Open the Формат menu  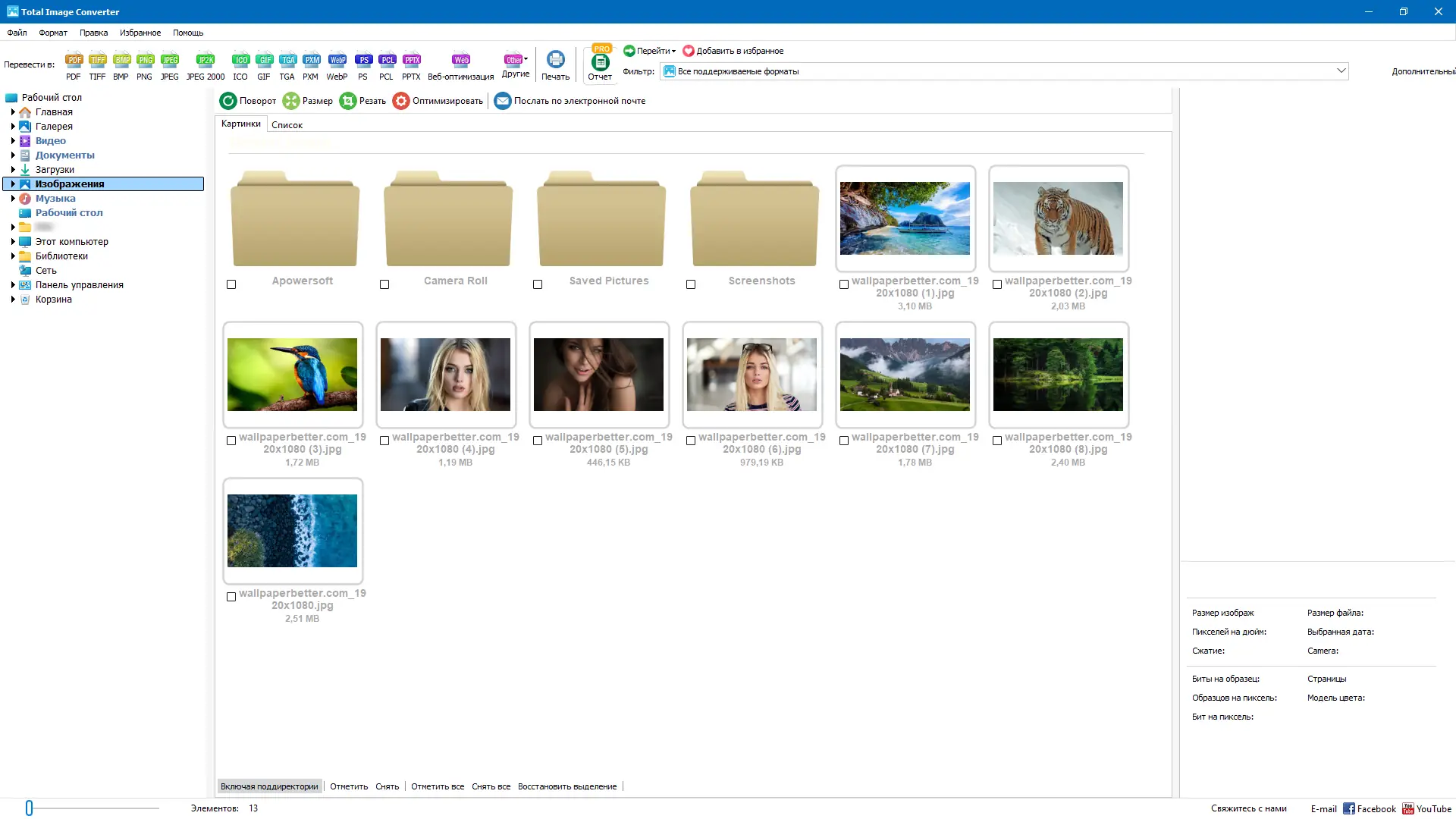tap(52, 33)
